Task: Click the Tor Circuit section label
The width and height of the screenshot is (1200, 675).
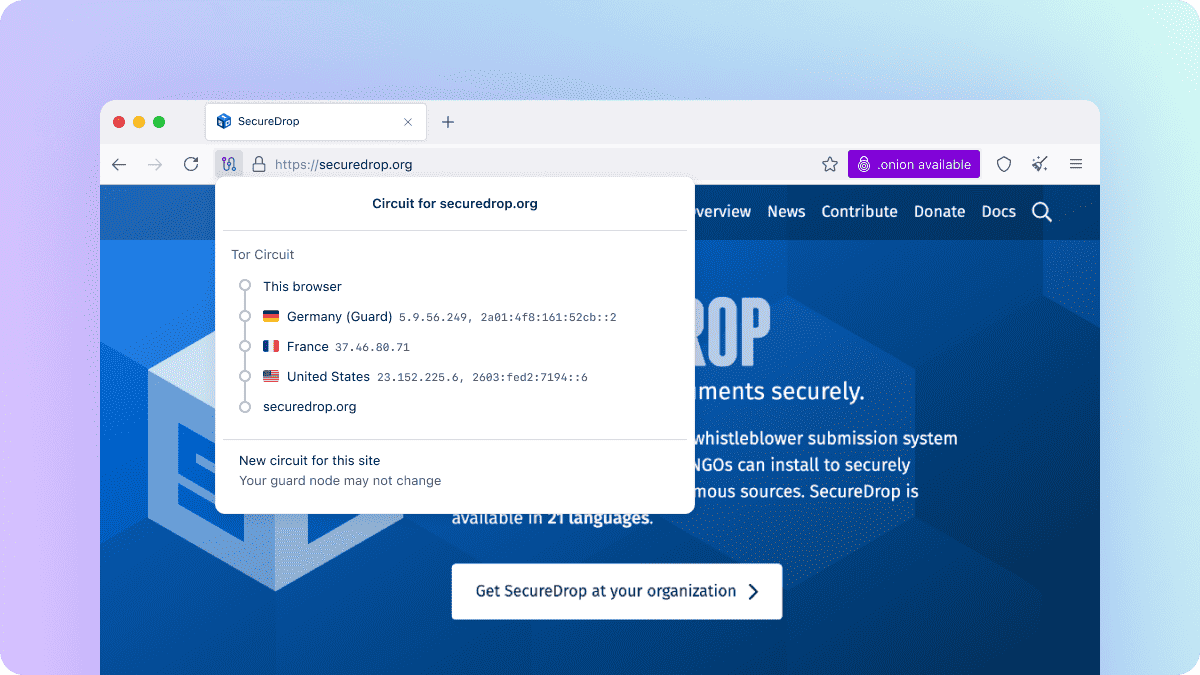Action: point(263,254)
